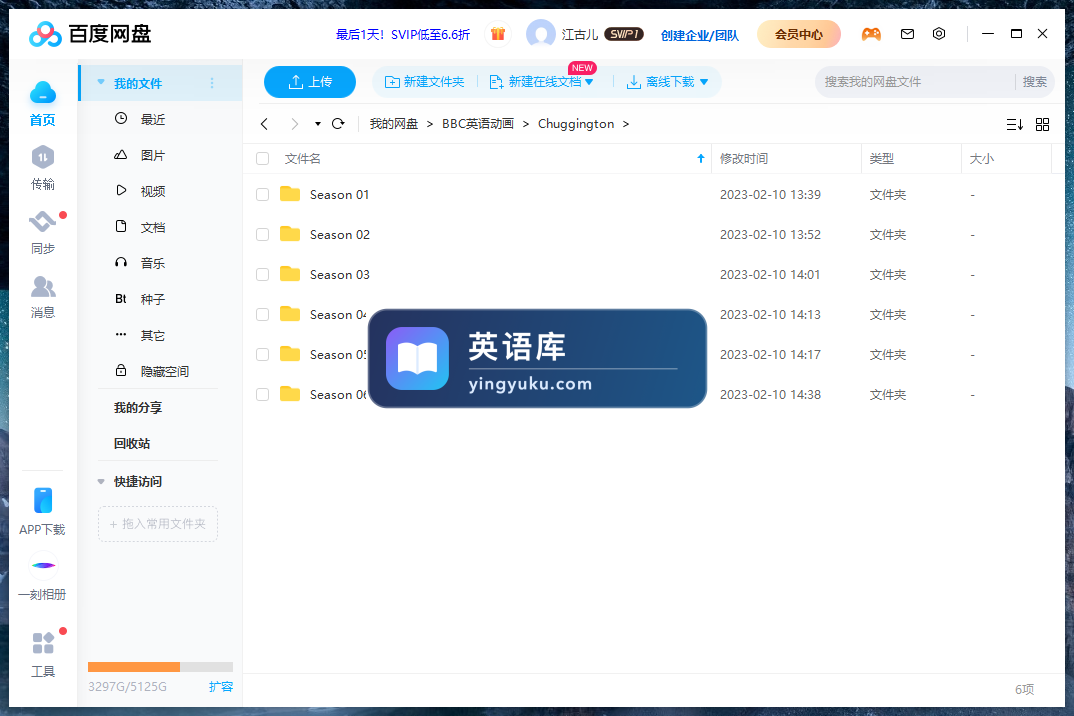Open the SVIP低至6.6折 promotion link
The width and height of the screenshot is (1074, 716).
tap(403, 34)
